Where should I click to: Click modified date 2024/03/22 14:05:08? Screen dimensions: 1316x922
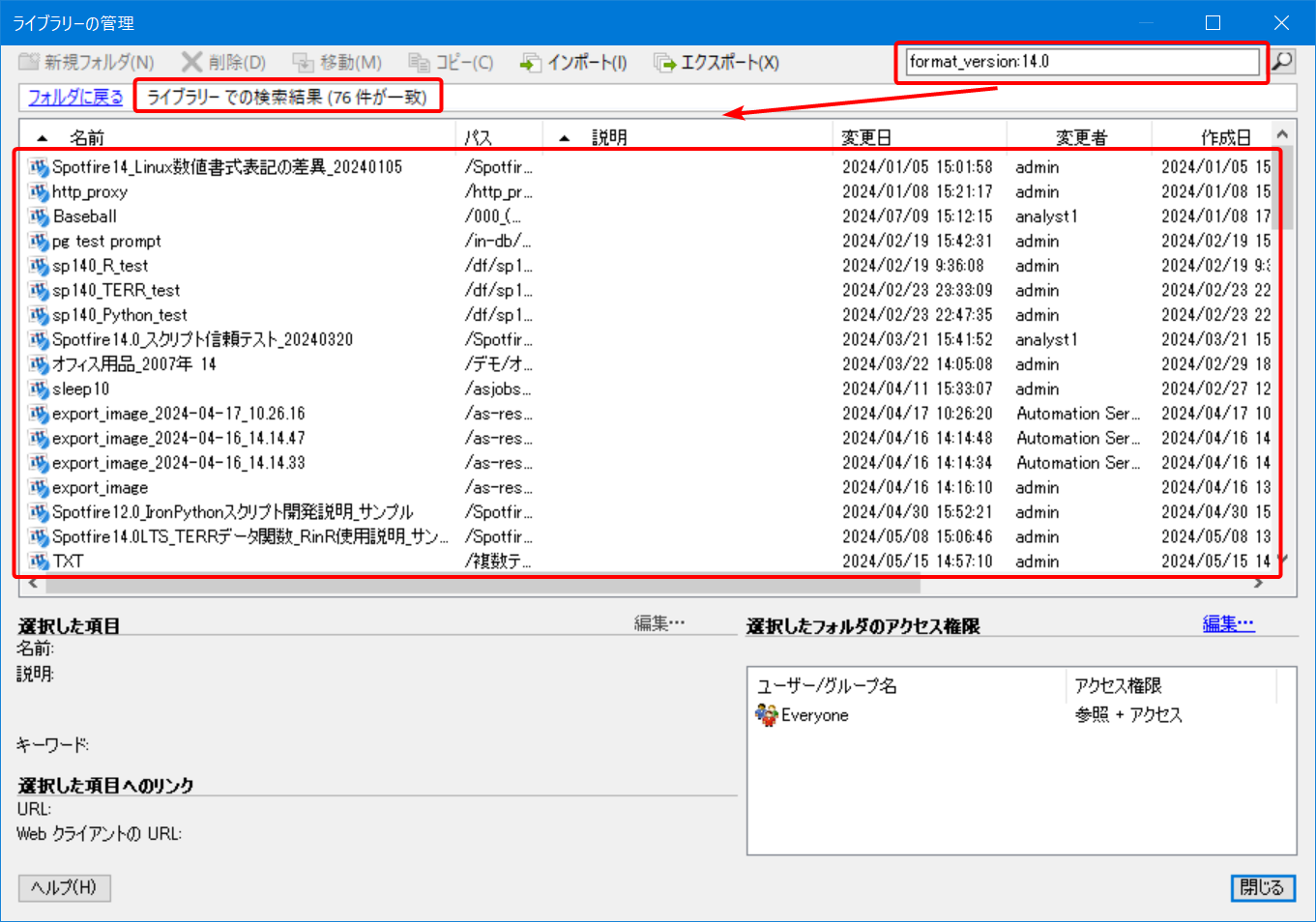(x=918, y=364)
